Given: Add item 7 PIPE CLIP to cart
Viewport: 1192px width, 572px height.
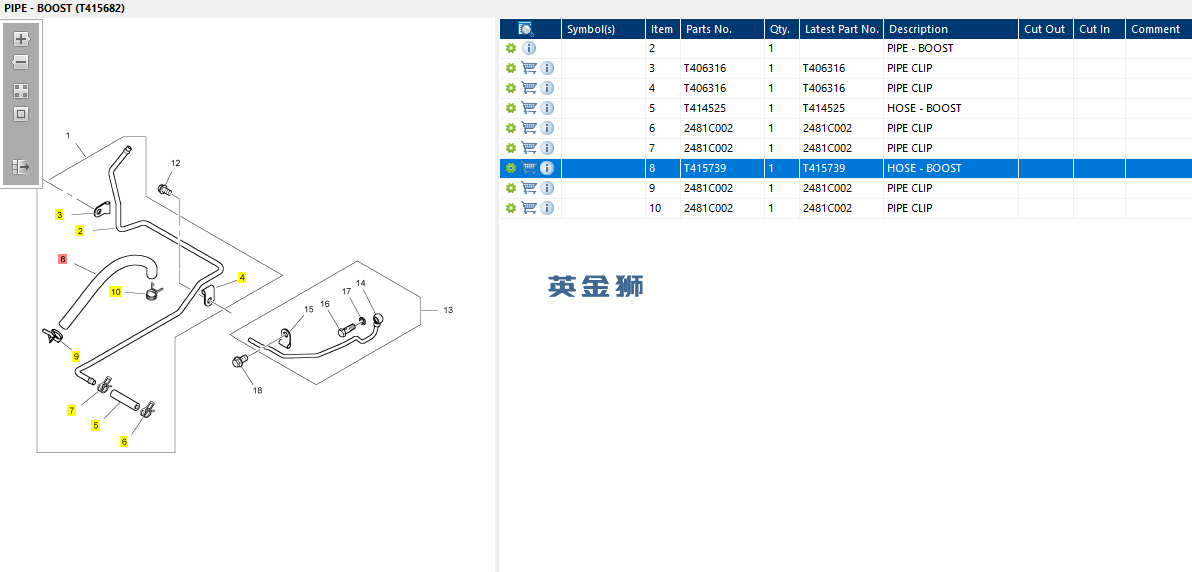Looking at the screenshot, I should click(x=529, y=148).
